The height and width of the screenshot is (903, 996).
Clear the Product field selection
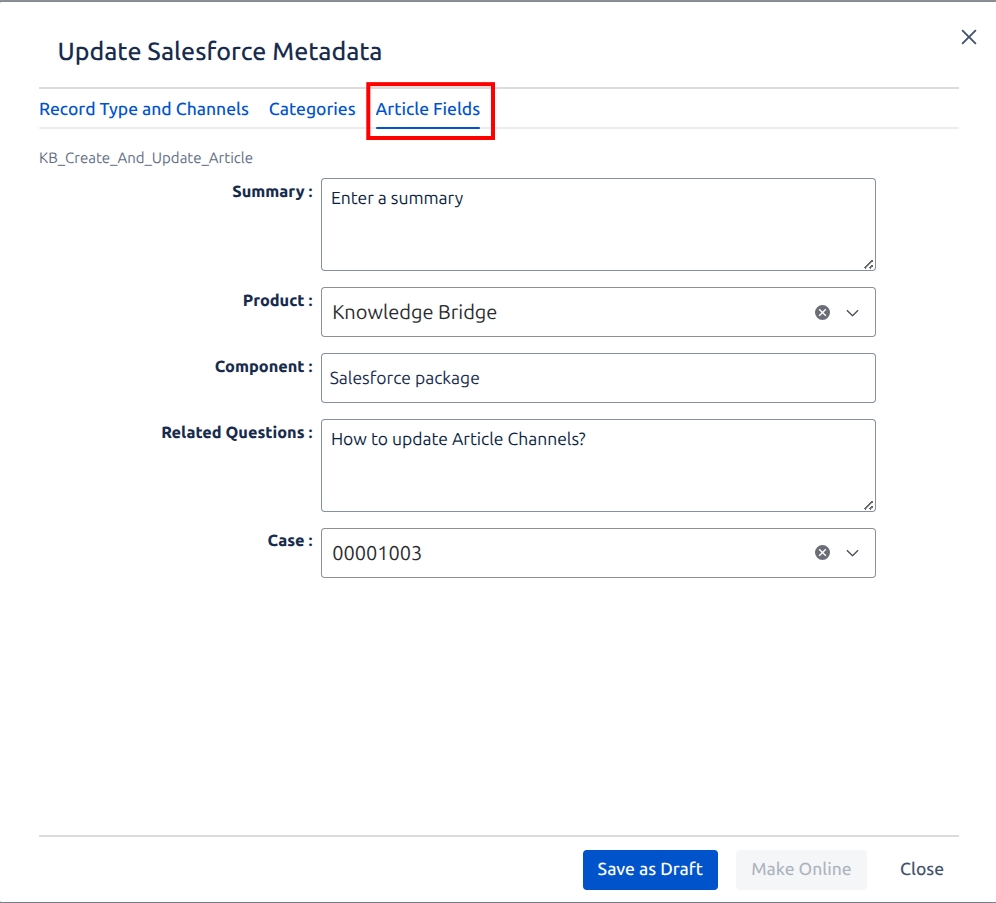tap(822, 312)
